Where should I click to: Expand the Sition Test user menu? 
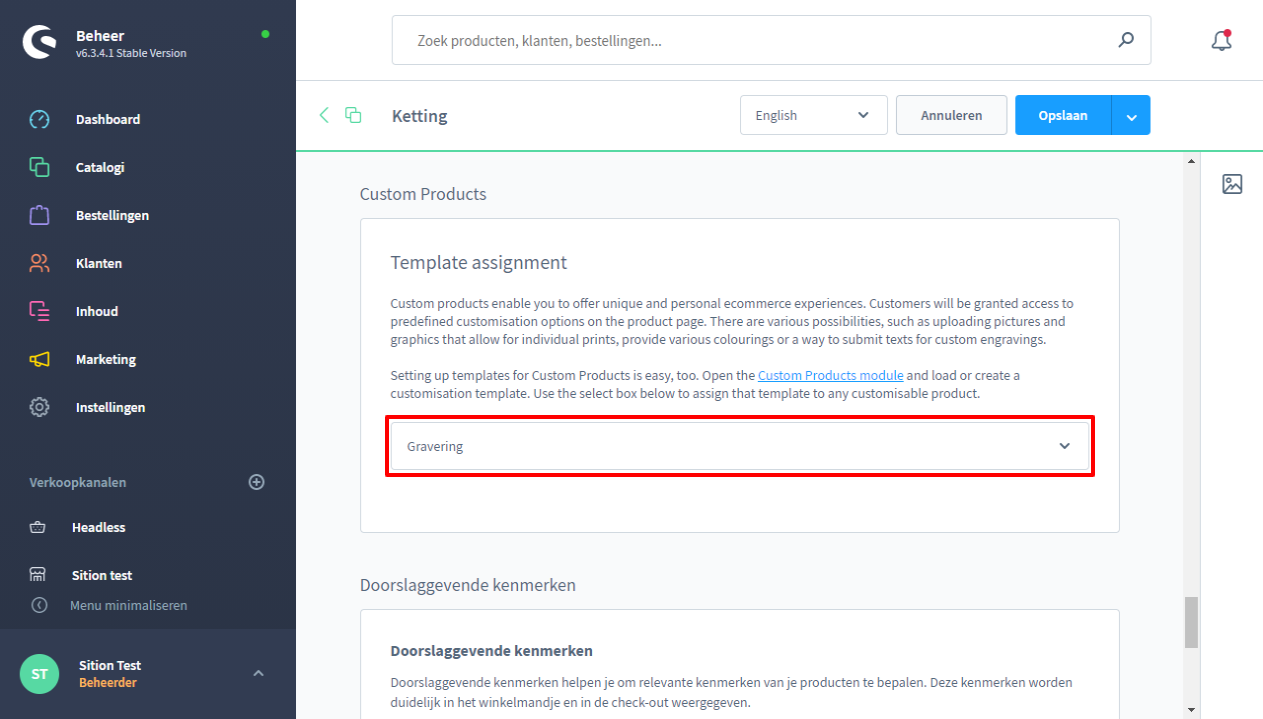pos(258,673)
